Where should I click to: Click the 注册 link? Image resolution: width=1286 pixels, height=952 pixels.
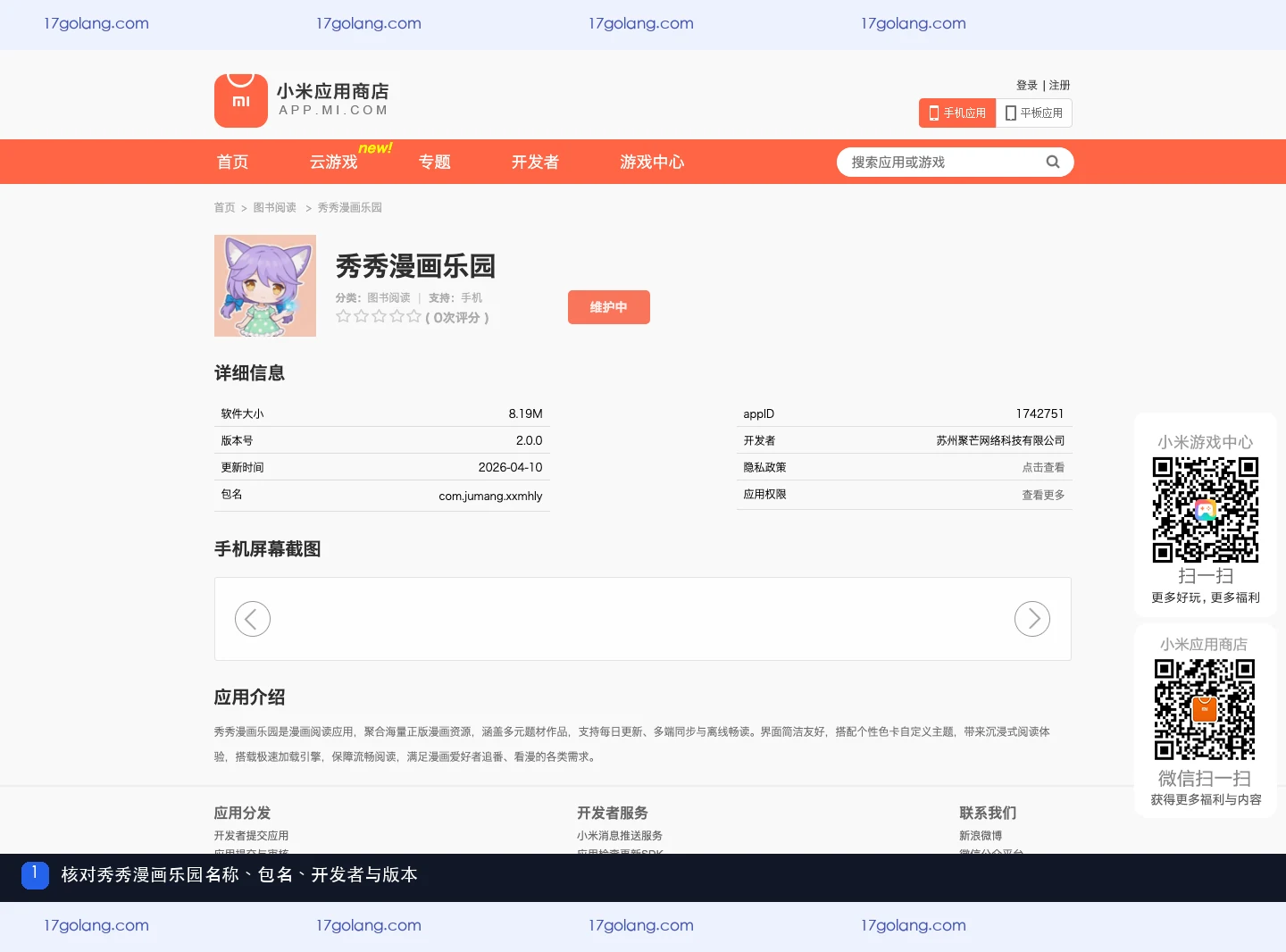1060,85
